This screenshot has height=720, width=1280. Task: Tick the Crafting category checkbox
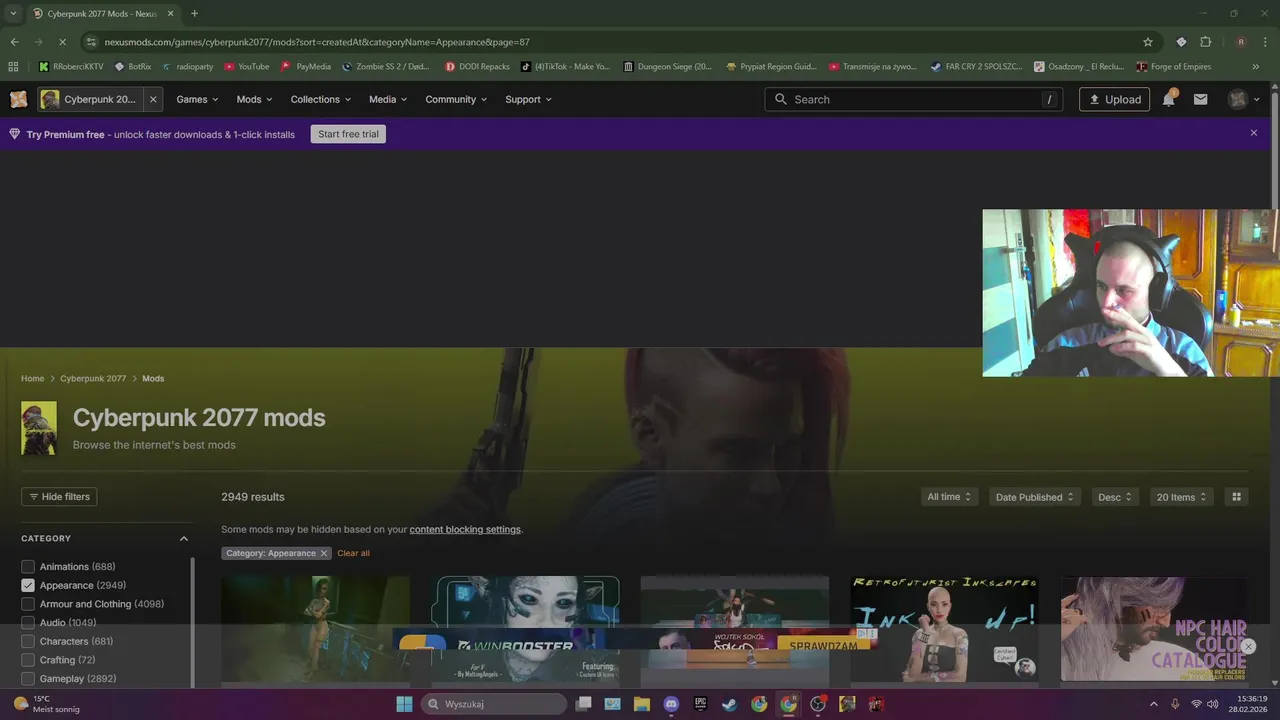click(28, 660)
